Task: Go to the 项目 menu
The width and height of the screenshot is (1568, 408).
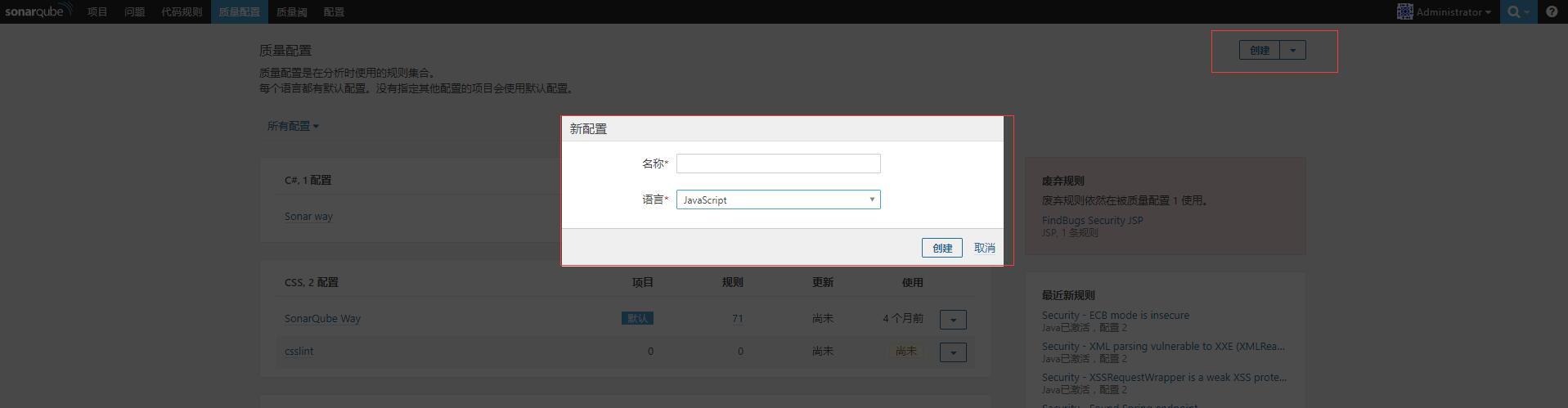Action: (97, 11)
